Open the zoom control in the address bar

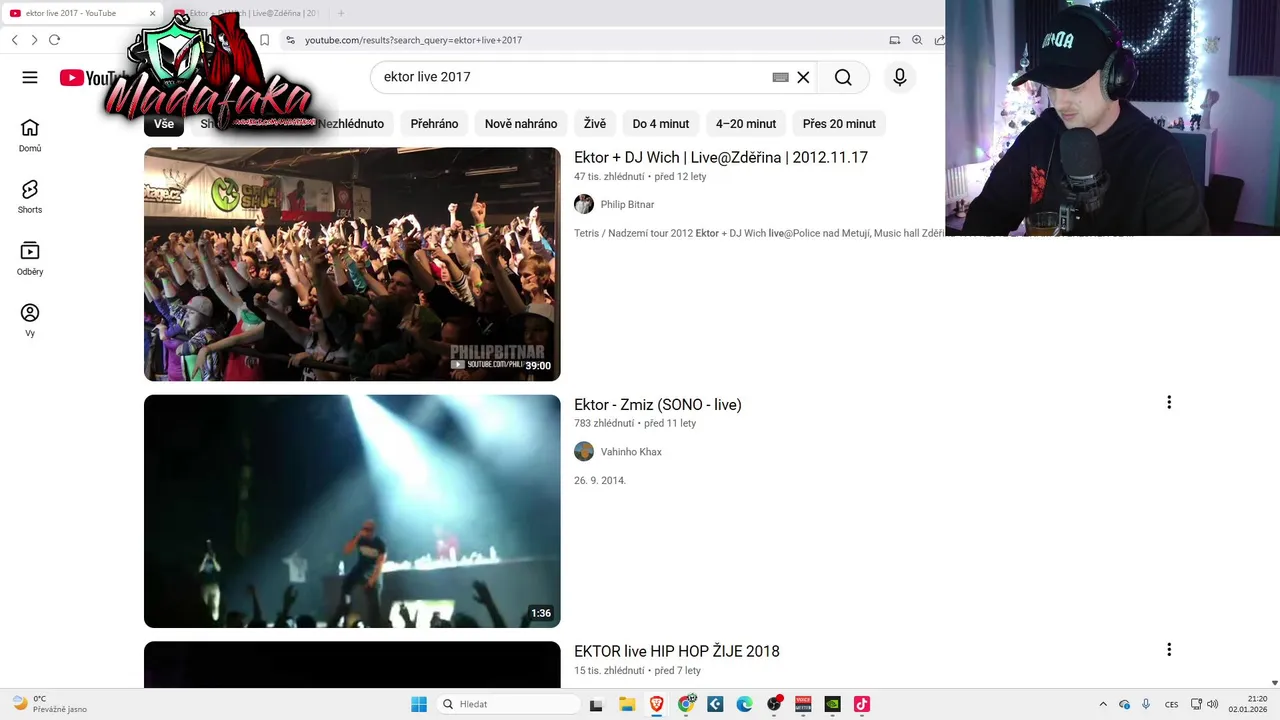917,40
